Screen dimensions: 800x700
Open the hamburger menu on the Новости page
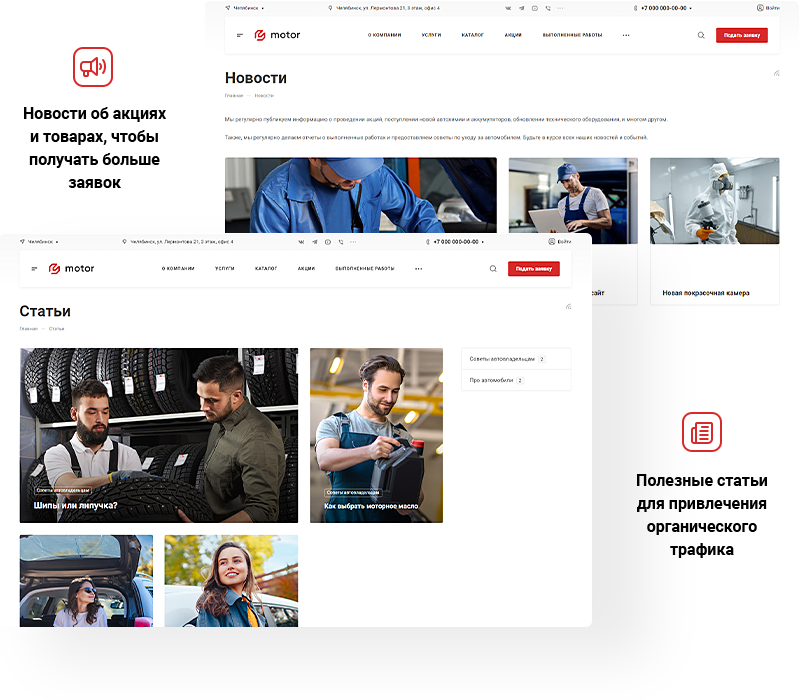click(x=240, y=35)
